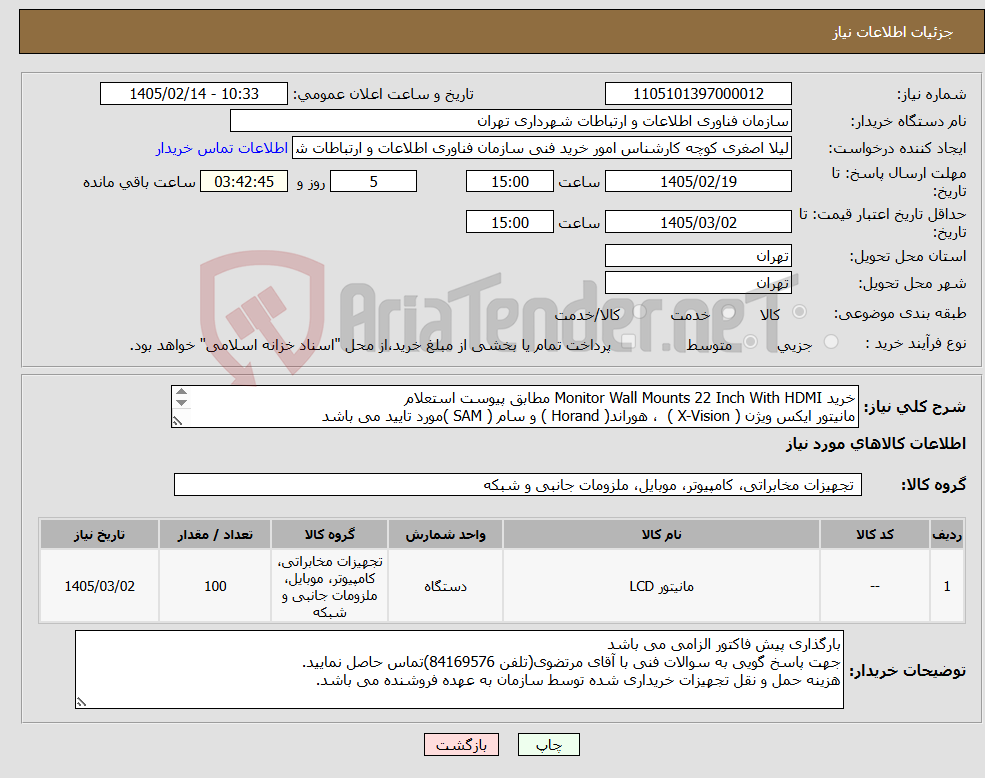Click the request creator name field

point(541,148)
